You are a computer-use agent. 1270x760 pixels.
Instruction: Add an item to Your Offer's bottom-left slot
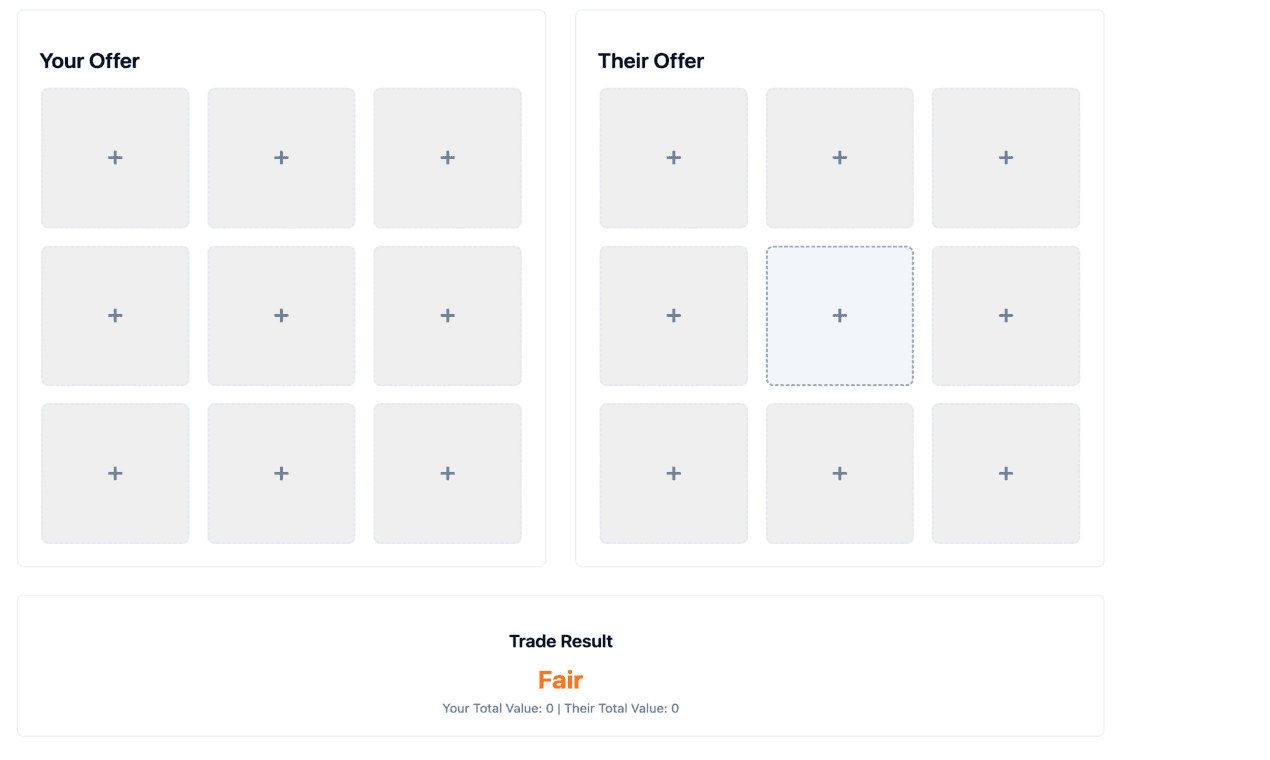click(114, 473)
